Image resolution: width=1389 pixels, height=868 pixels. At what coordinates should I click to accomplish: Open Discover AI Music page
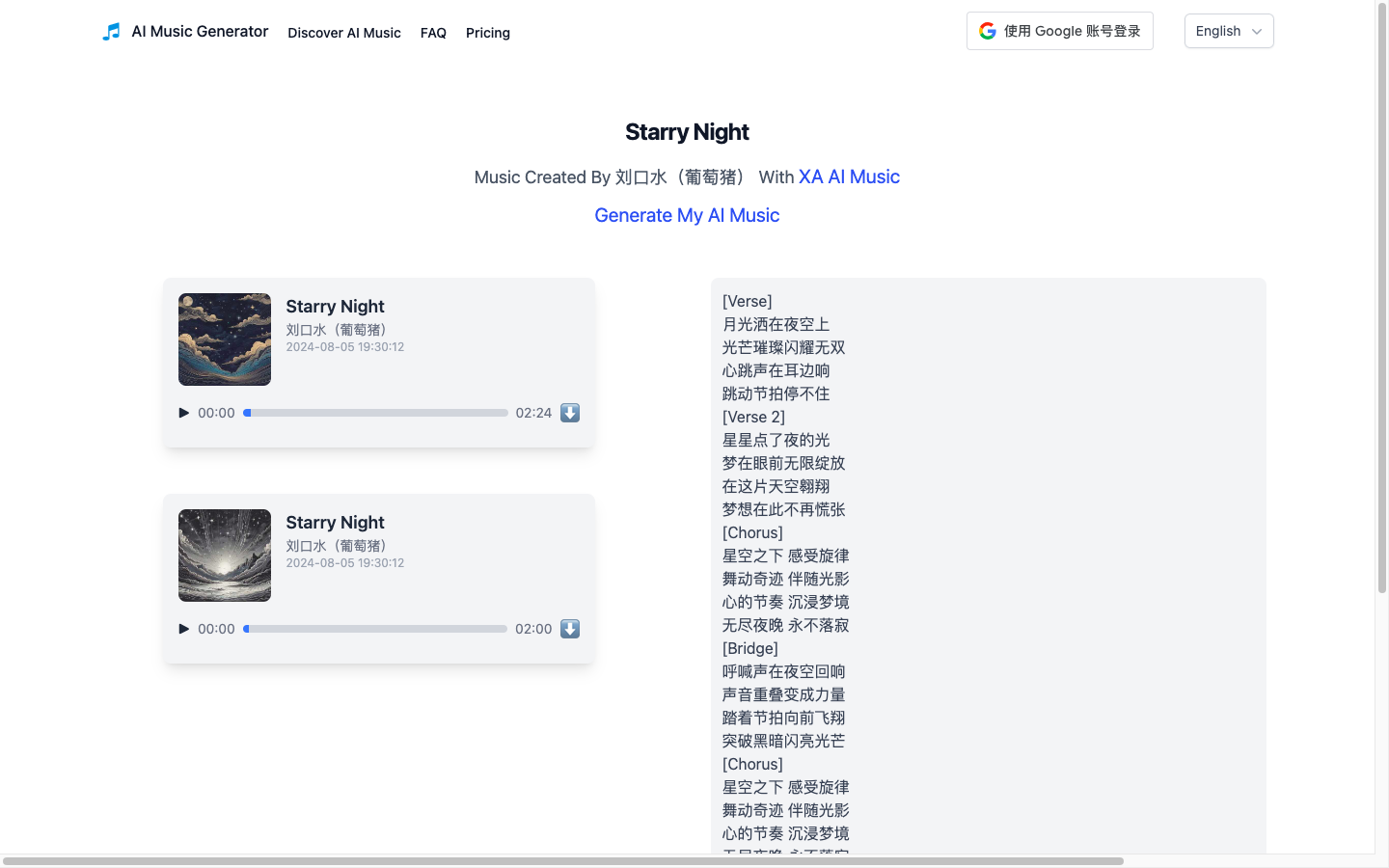click(x=344, y=33)
